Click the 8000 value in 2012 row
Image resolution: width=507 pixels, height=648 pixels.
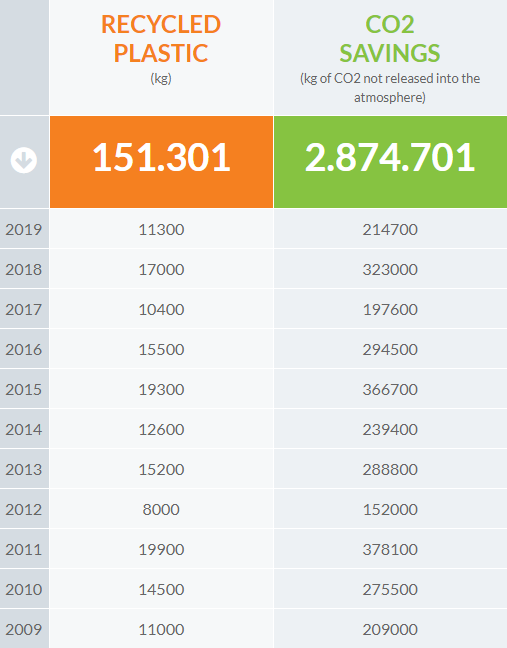tap(161, 510)
